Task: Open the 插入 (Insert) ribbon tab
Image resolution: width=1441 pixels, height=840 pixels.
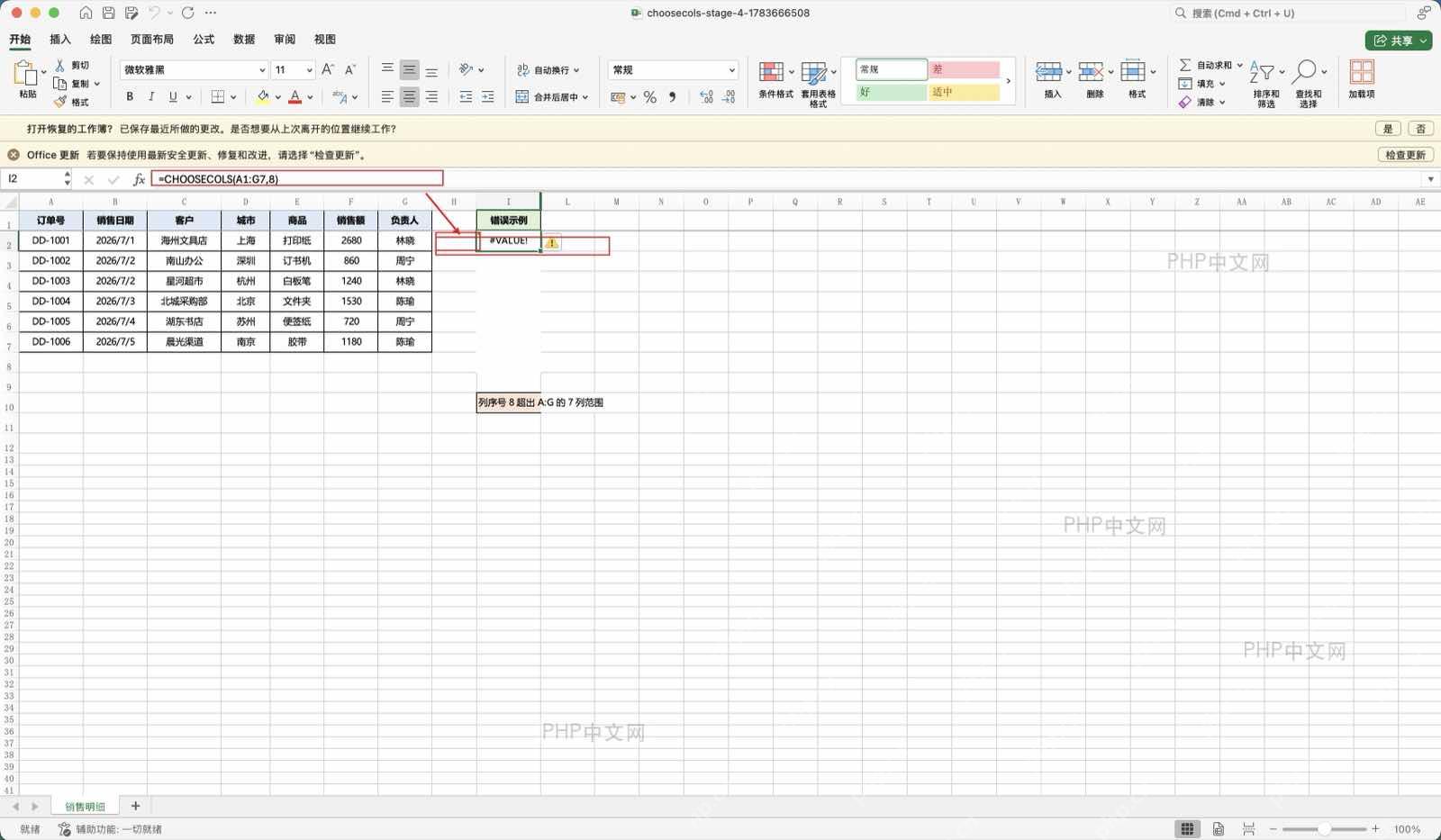Action: pos(60,40)
